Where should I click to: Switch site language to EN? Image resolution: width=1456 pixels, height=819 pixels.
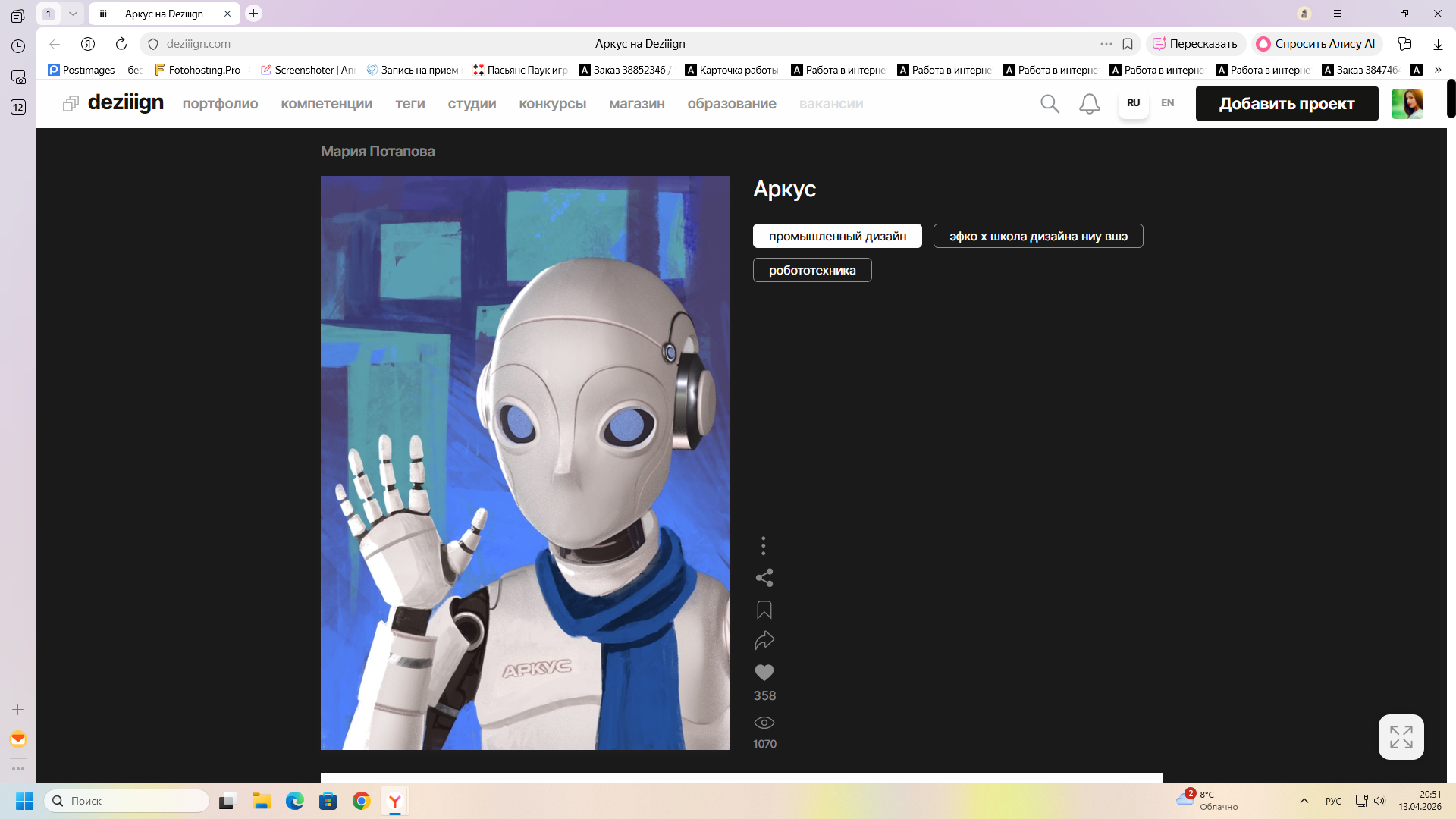pos(1167,103)
